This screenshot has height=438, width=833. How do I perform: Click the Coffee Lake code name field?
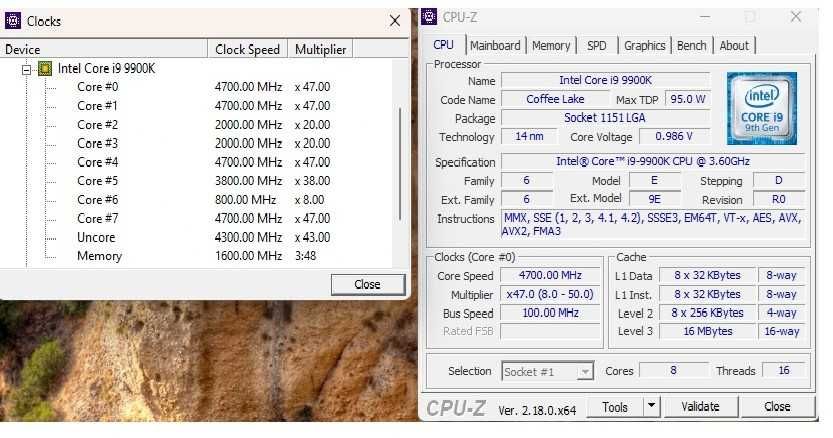[555, 99]
